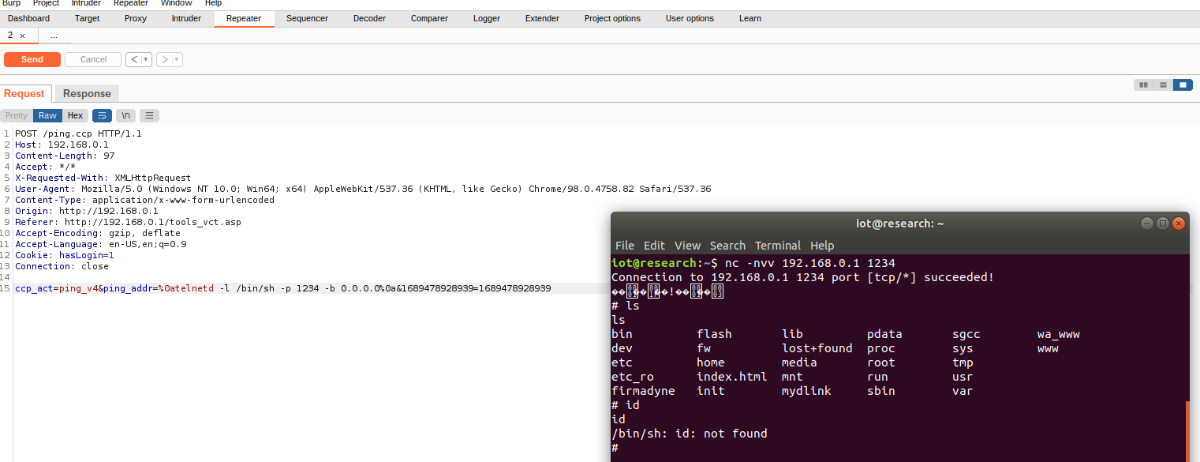The height and width of the screenshot is (462, 1200).
Task: Click the Host: 192.168.0.1 header line
Action: 62,144
